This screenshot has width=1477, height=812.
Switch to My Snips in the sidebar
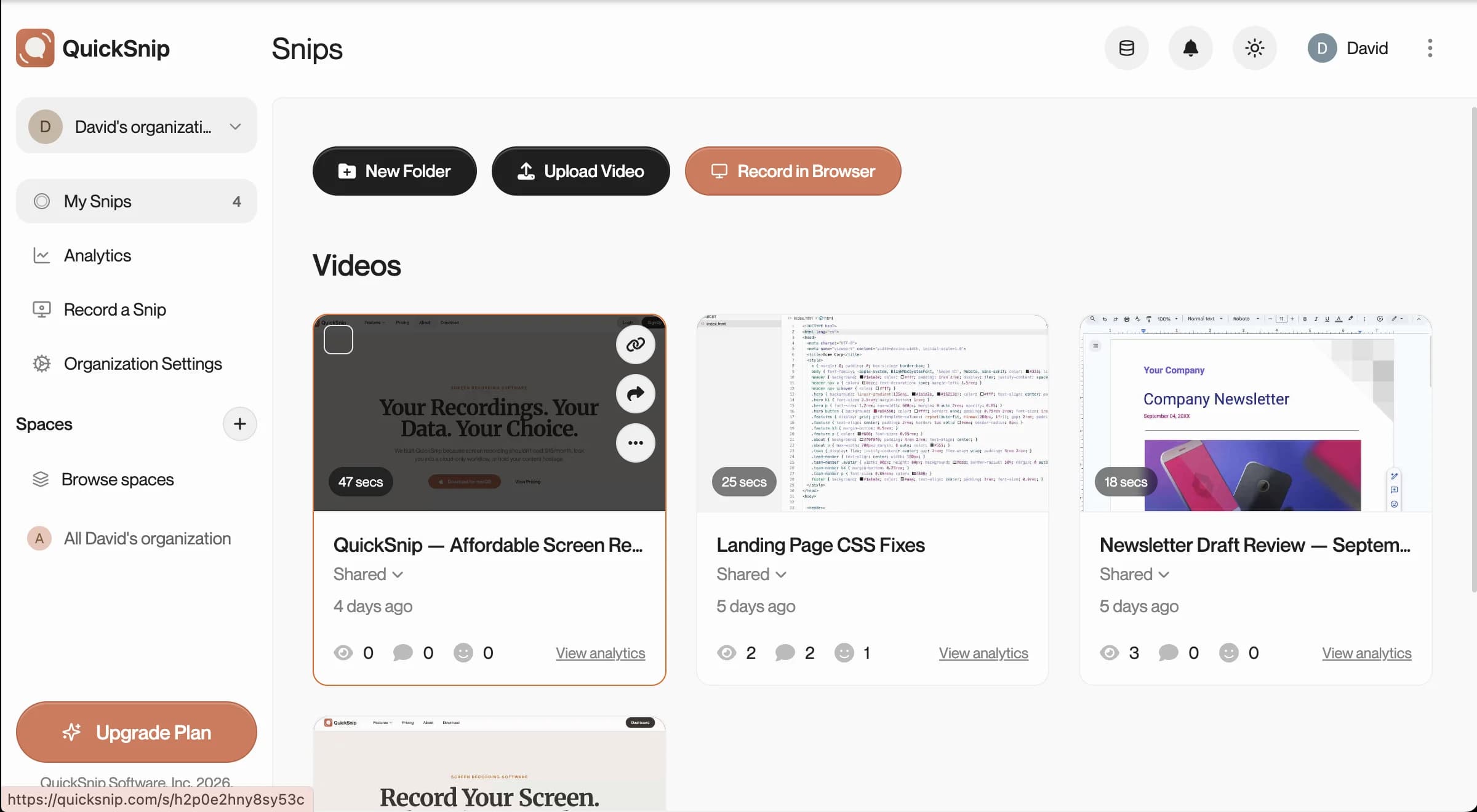point(97,201)
